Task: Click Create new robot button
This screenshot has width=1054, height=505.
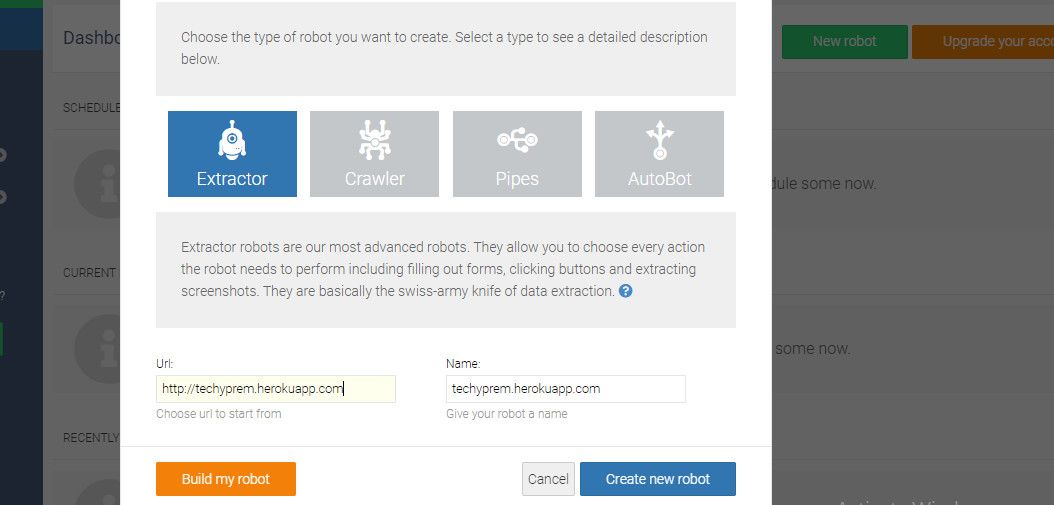Action: 657,479
